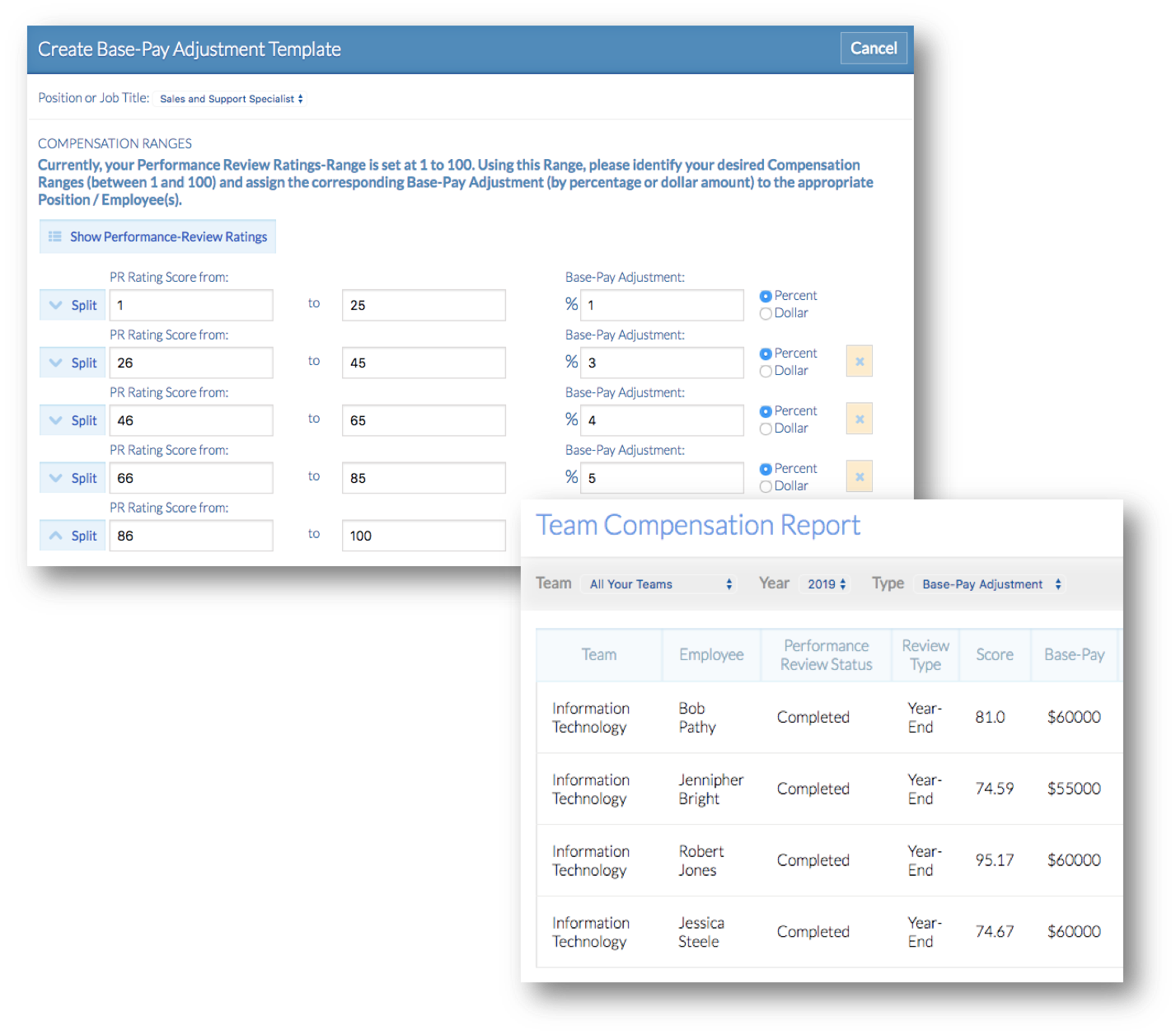Click the Split button for the 1 to 25 range
The height and width of the screenshot is (1035, 1176).
point(73,305)
